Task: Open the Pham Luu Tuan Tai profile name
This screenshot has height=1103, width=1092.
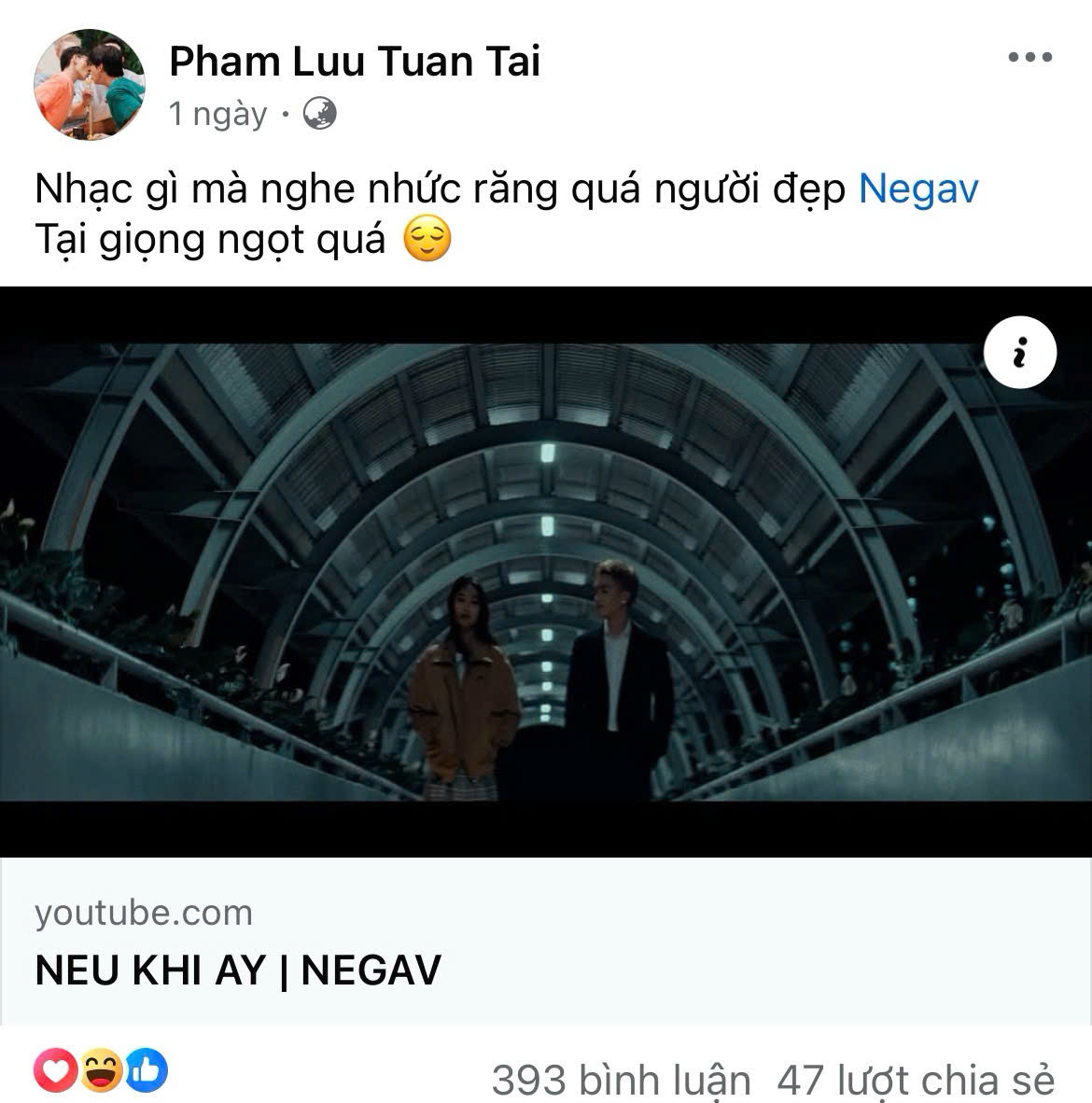Action: point(355,62)
